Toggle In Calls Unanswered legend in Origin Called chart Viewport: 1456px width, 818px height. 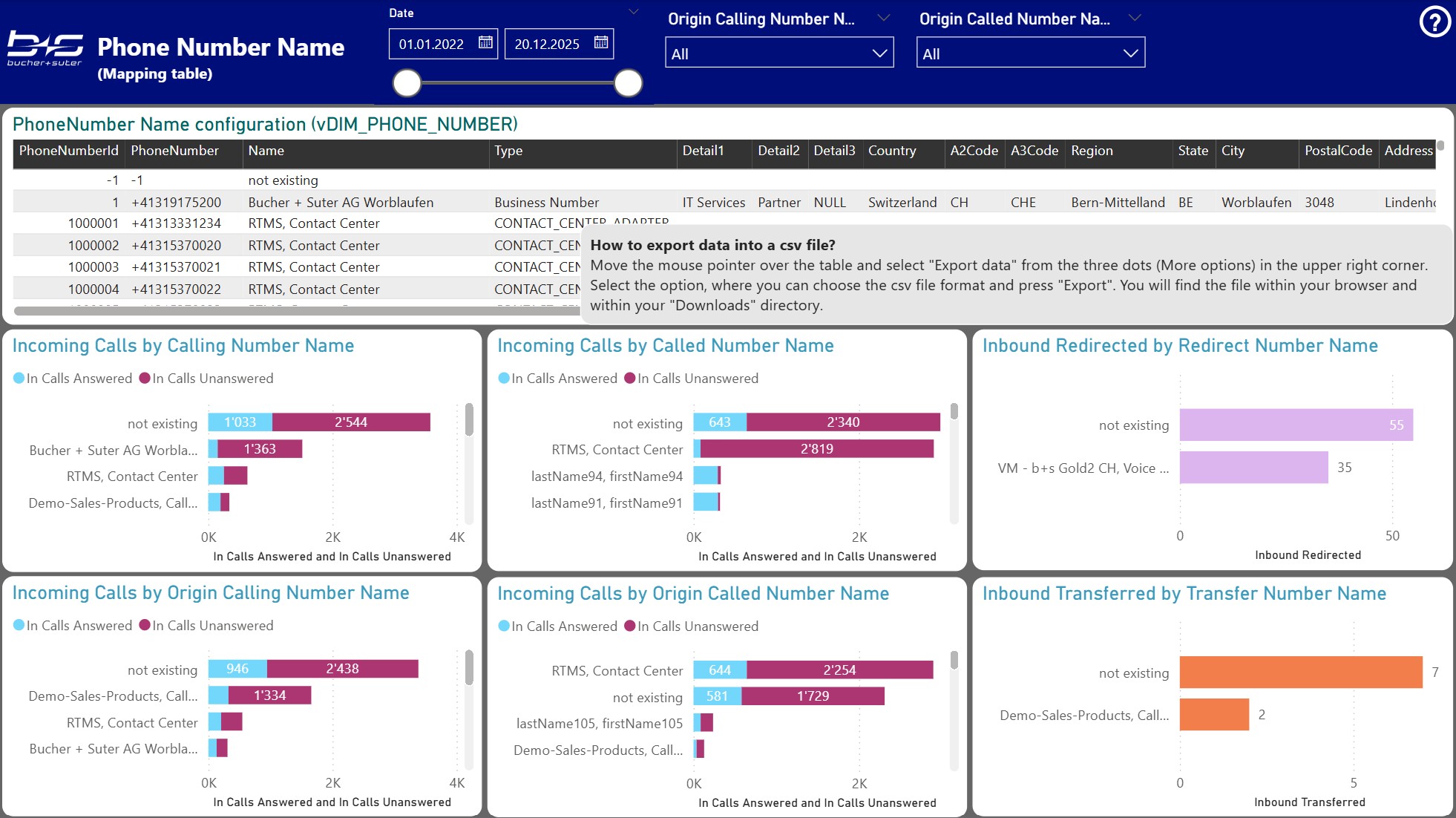click(x=692, y=626)
